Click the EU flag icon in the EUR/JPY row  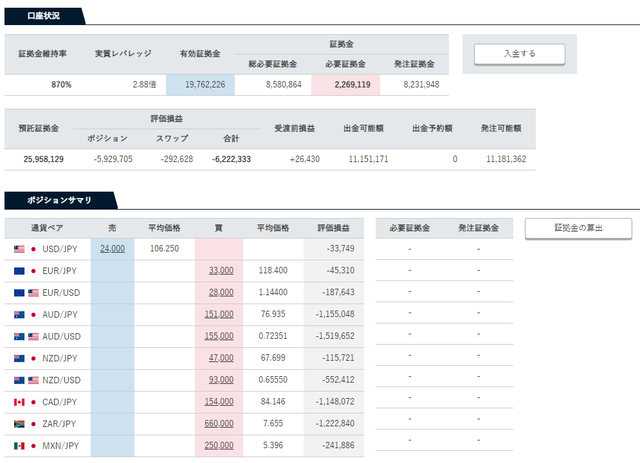[x=19, y=271]
